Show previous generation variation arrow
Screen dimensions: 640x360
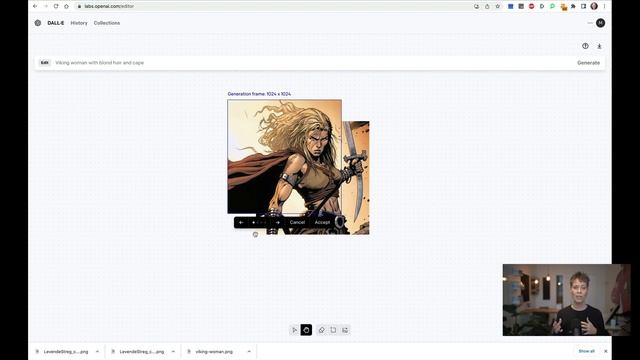(x=241, y=222)
